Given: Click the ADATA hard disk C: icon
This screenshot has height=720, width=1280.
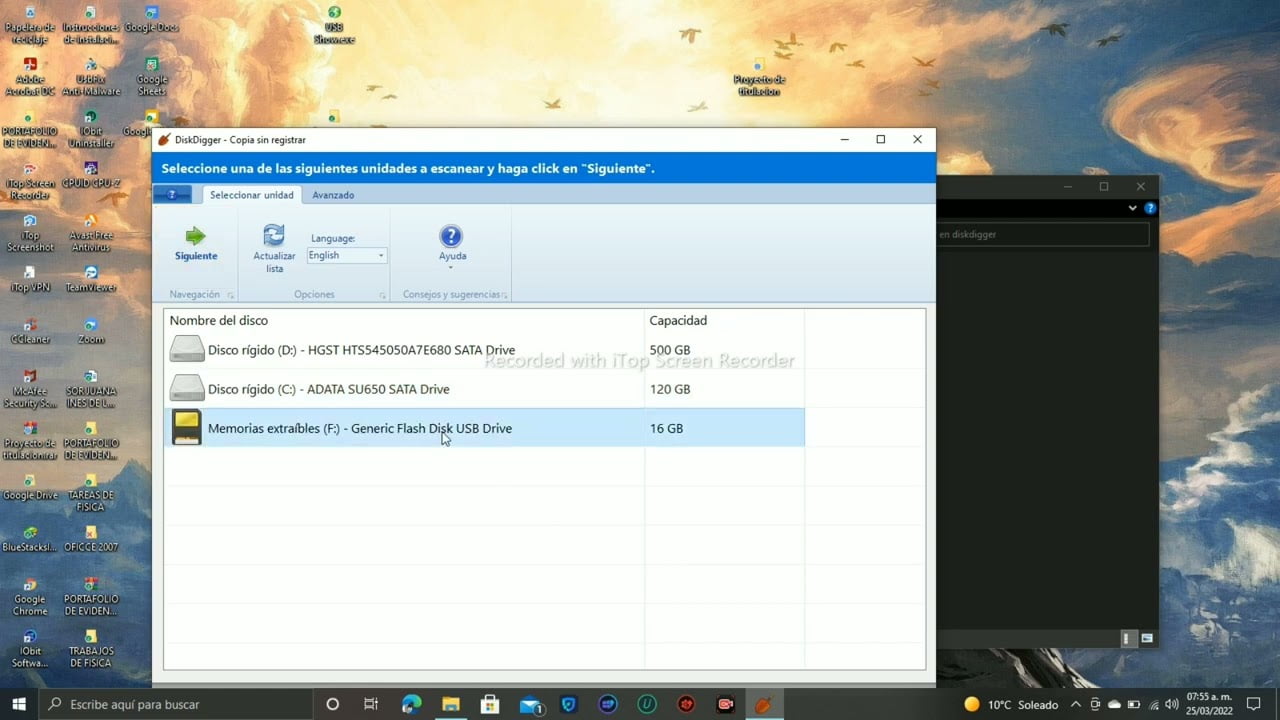Looking at the screenshot, I should click(187, 388).
